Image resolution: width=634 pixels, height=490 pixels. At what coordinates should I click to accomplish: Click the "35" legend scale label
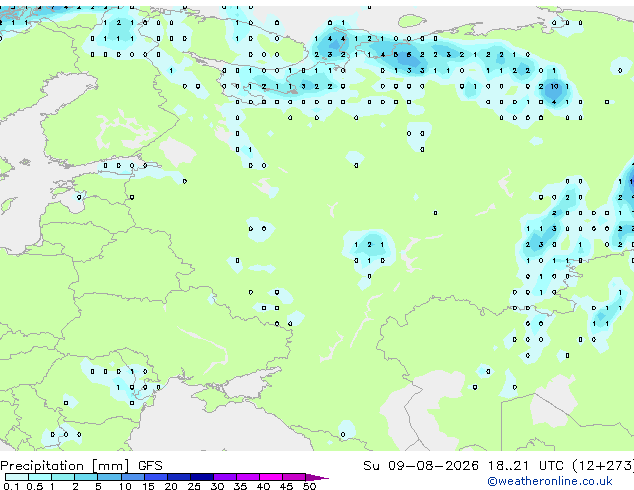click(x=240, y=486)
